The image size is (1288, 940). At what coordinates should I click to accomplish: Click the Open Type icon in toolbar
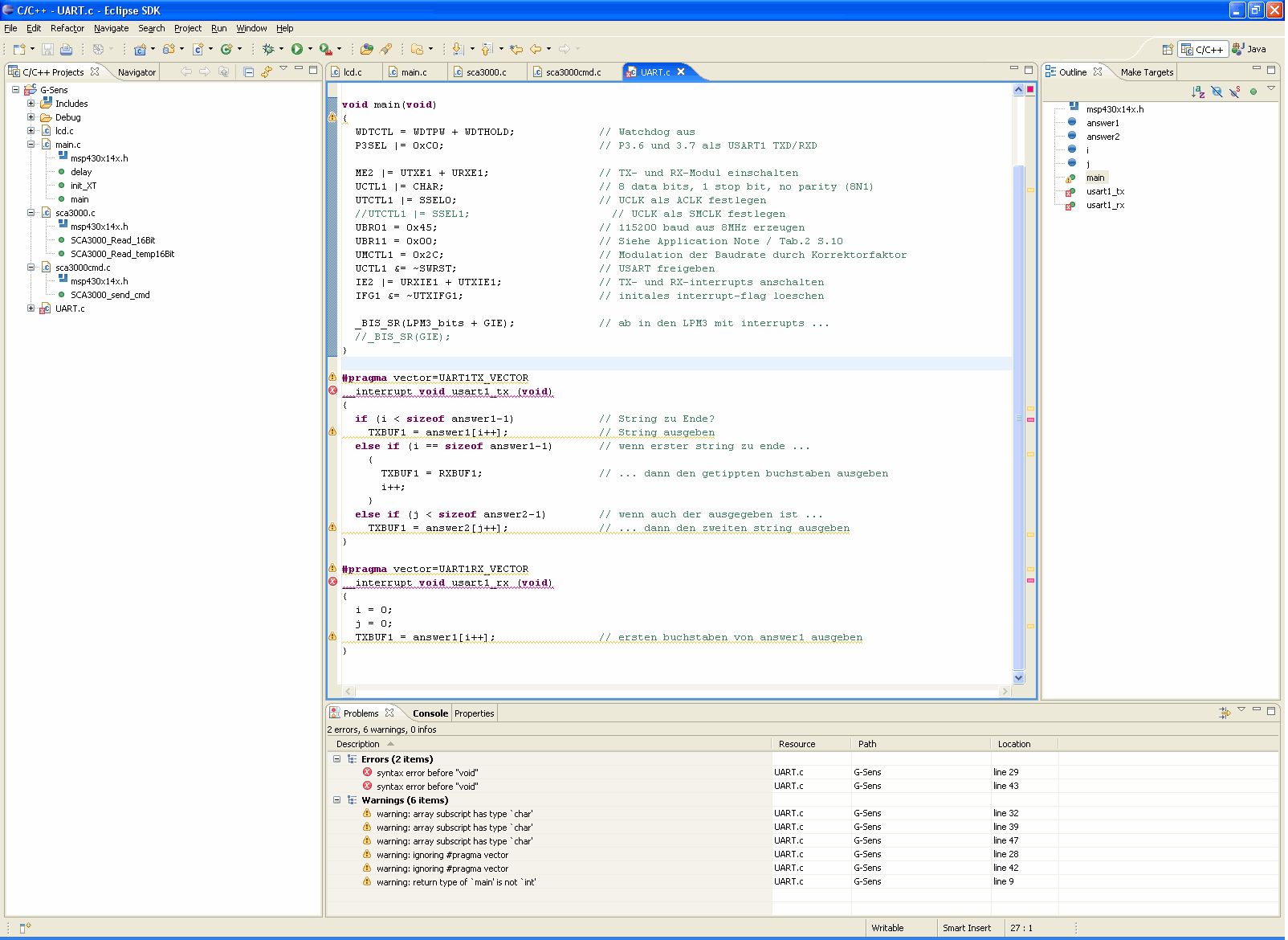(366, 49)
